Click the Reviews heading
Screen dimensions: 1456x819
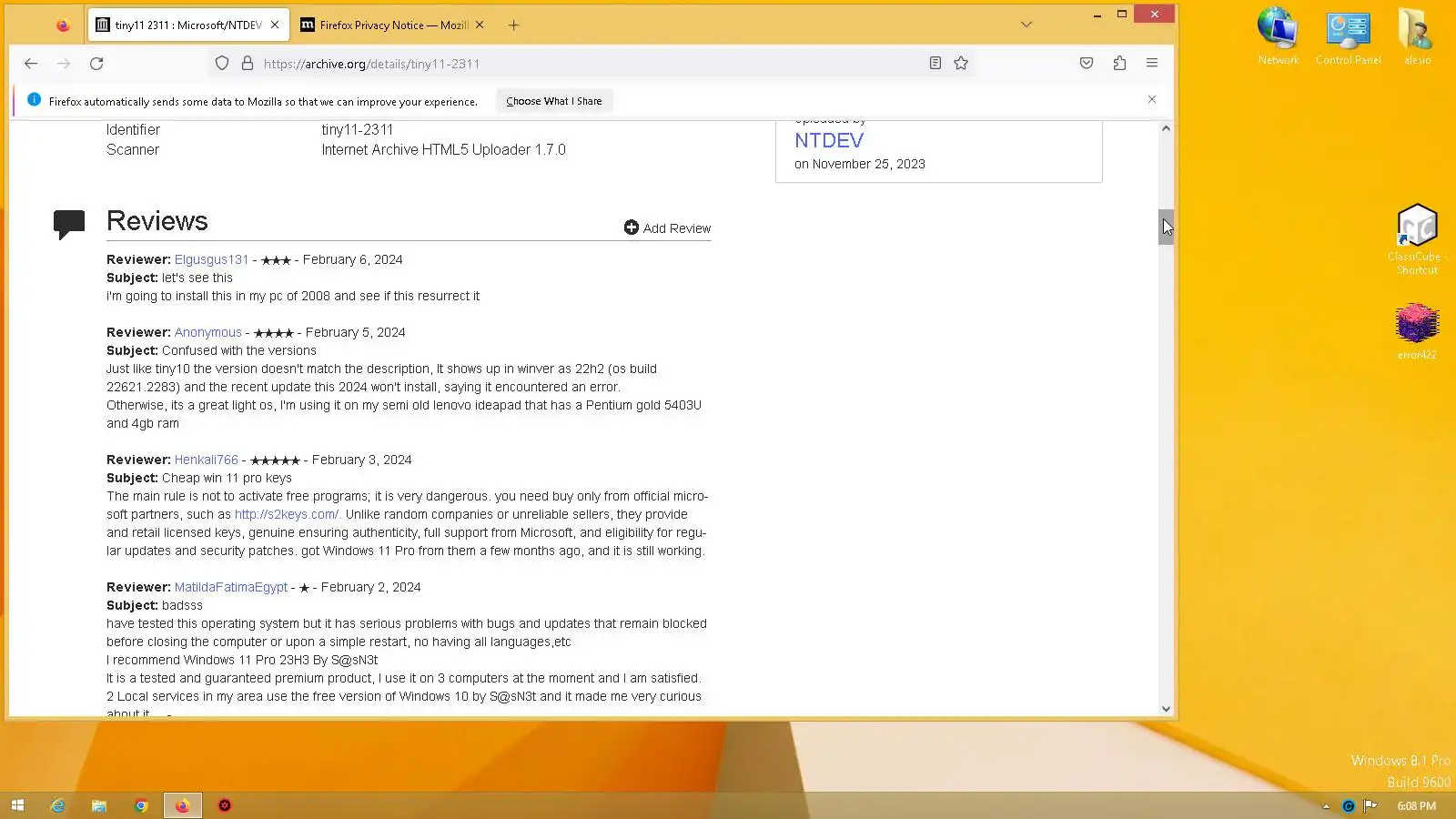coord(157,221)
